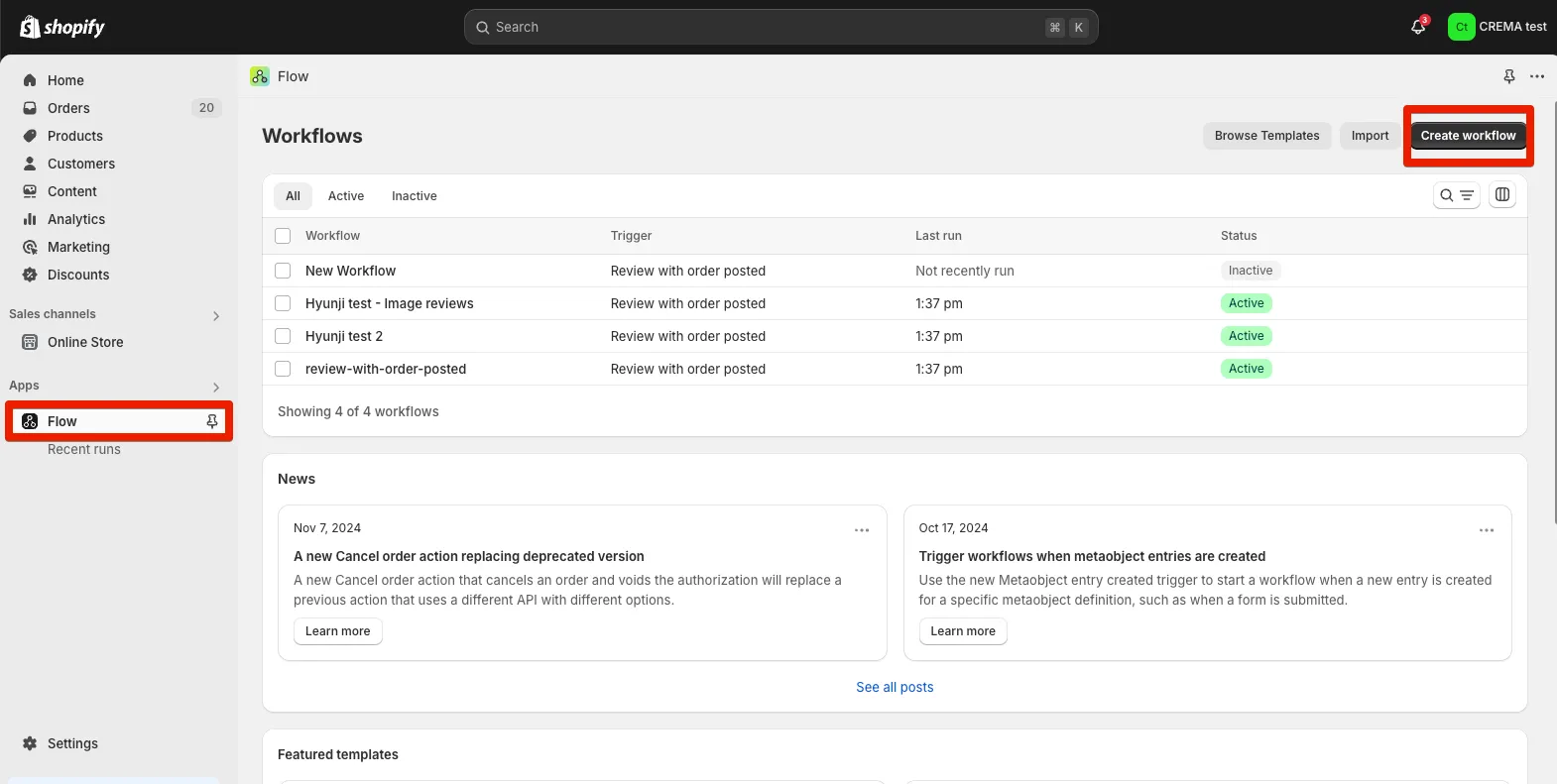Open search and filter workflows icon
Image resolution: width=1557 pixels, height=784 pixels.
[x=1456, y=195]
